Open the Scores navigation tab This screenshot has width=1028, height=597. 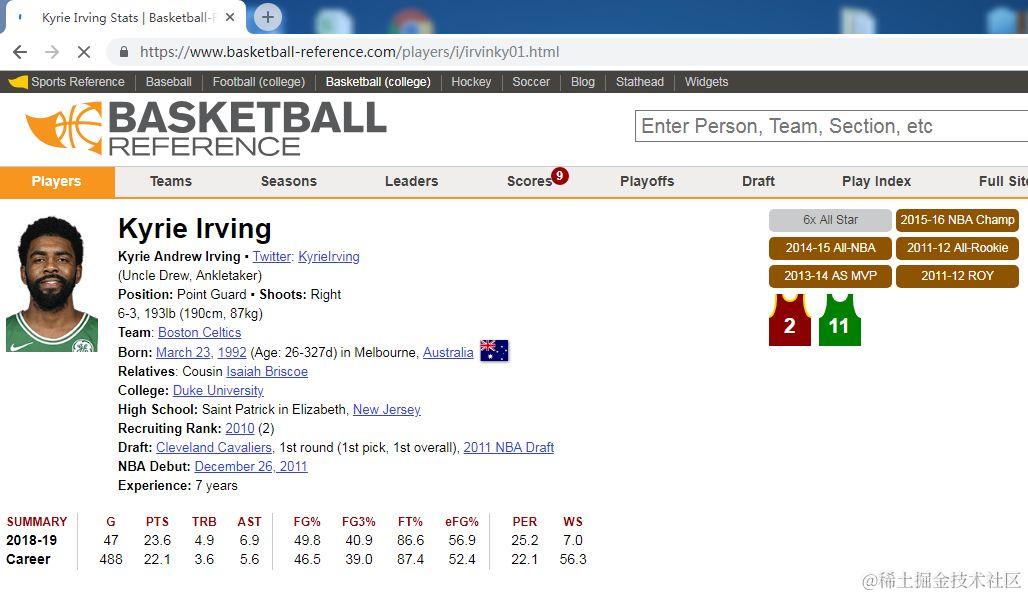529,182
